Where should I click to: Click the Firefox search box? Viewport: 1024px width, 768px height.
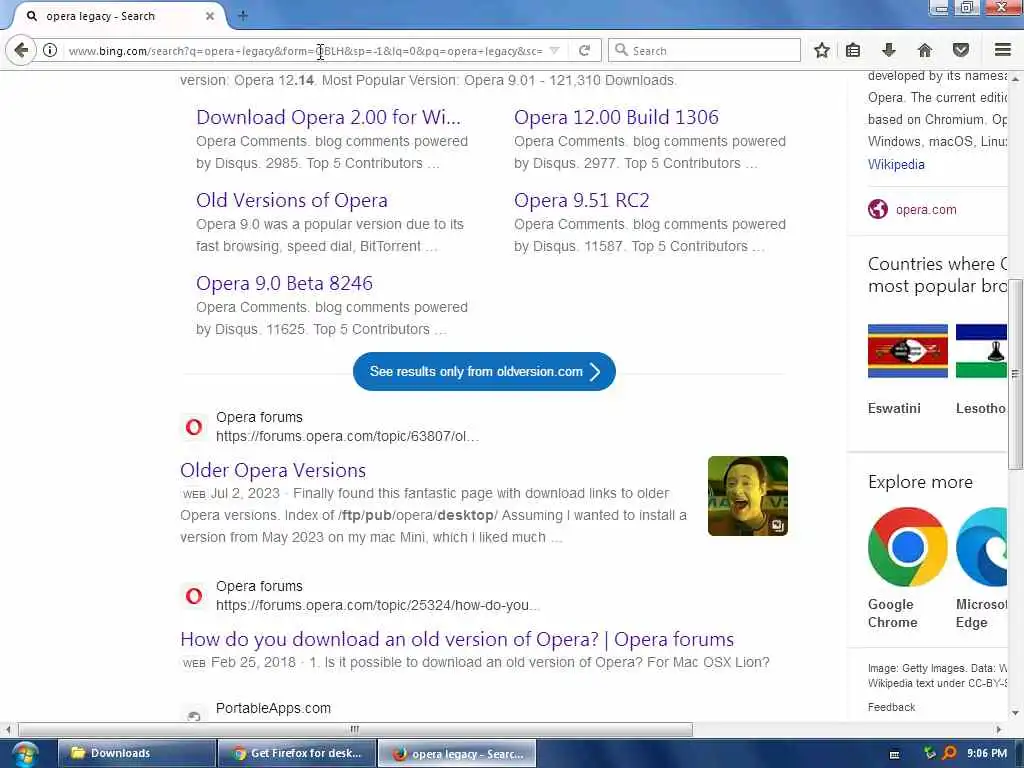704,50
